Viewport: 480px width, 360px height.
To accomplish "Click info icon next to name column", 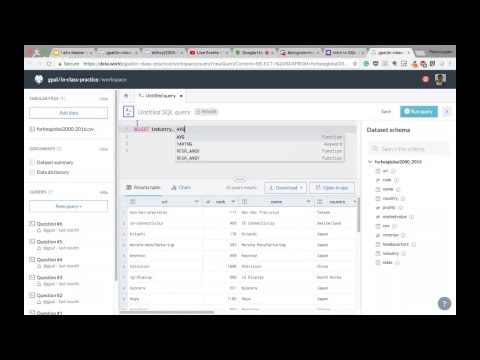I will coord(398,189).
